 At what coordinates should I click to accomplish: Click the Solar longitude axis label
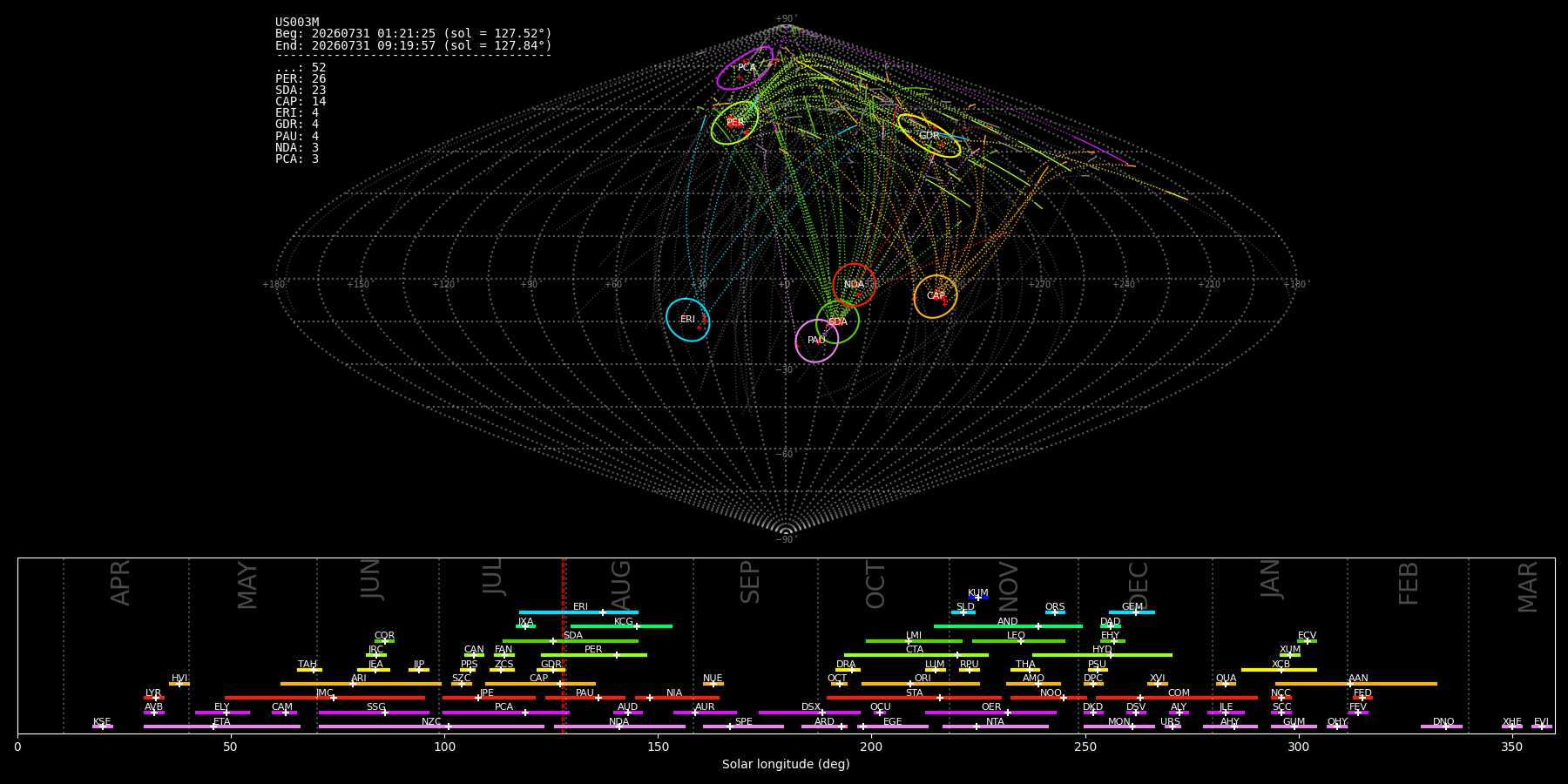786,764
